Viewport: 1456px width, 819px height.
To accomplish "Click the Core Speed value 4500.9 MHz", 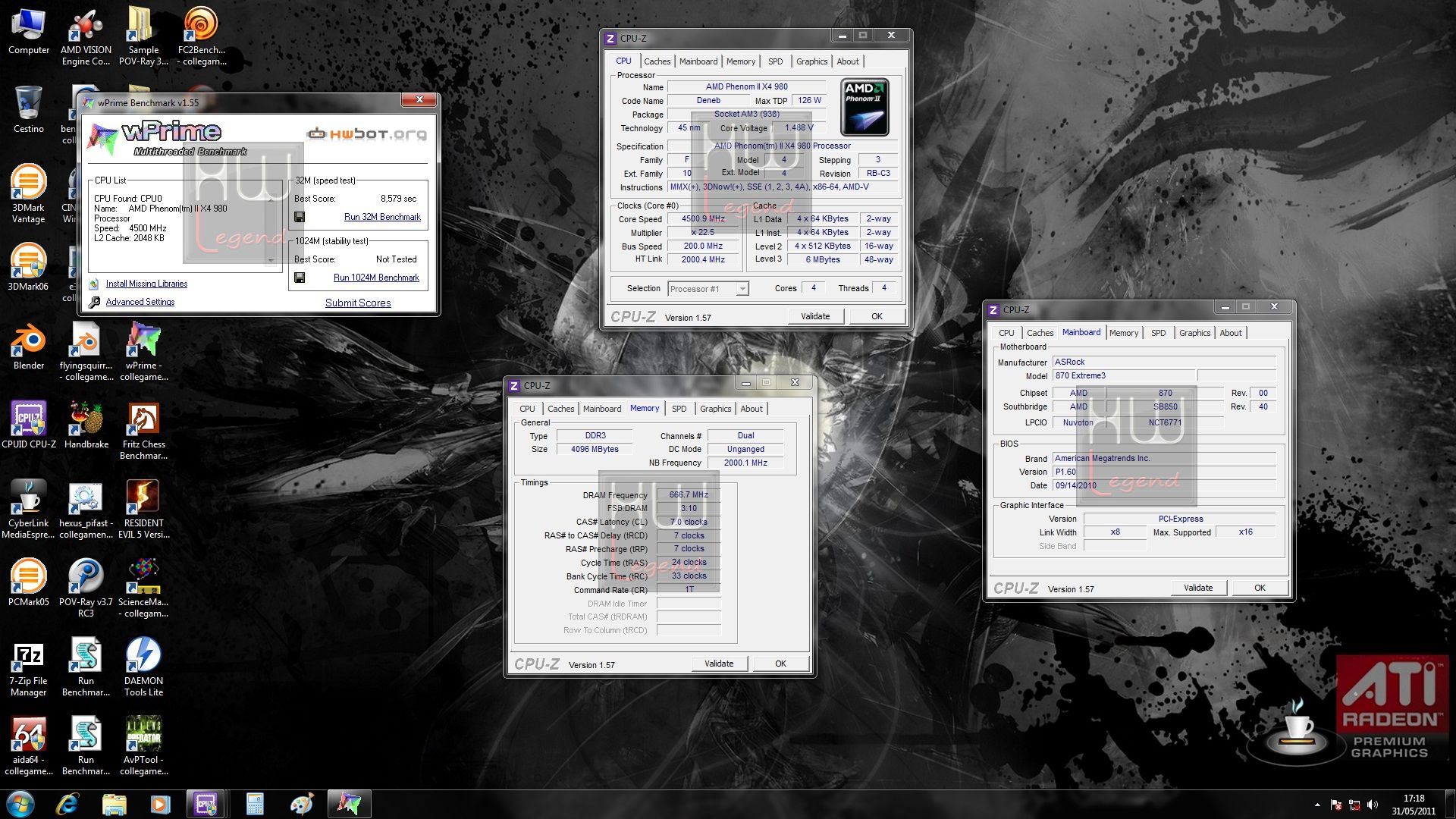I will click(x=703, y=219).
